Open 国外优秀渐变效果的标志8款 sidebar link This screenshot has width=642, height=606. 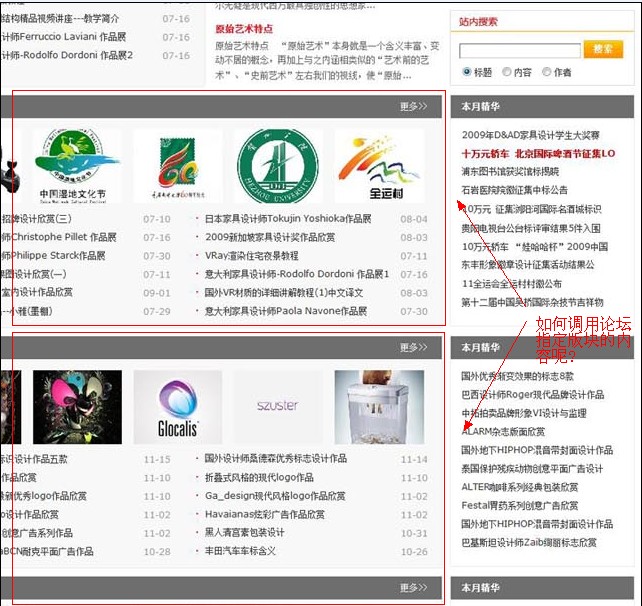(x=518, y=376)
